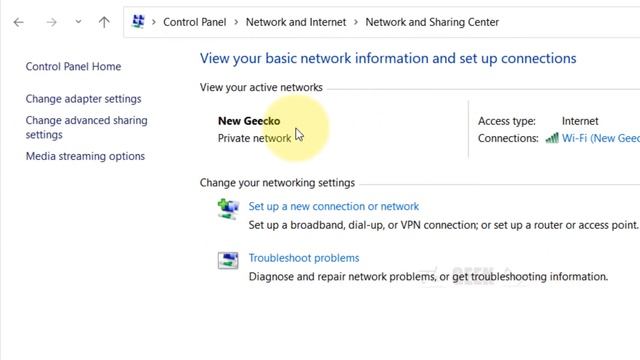Open Change adapter settings

coord(83,99)
